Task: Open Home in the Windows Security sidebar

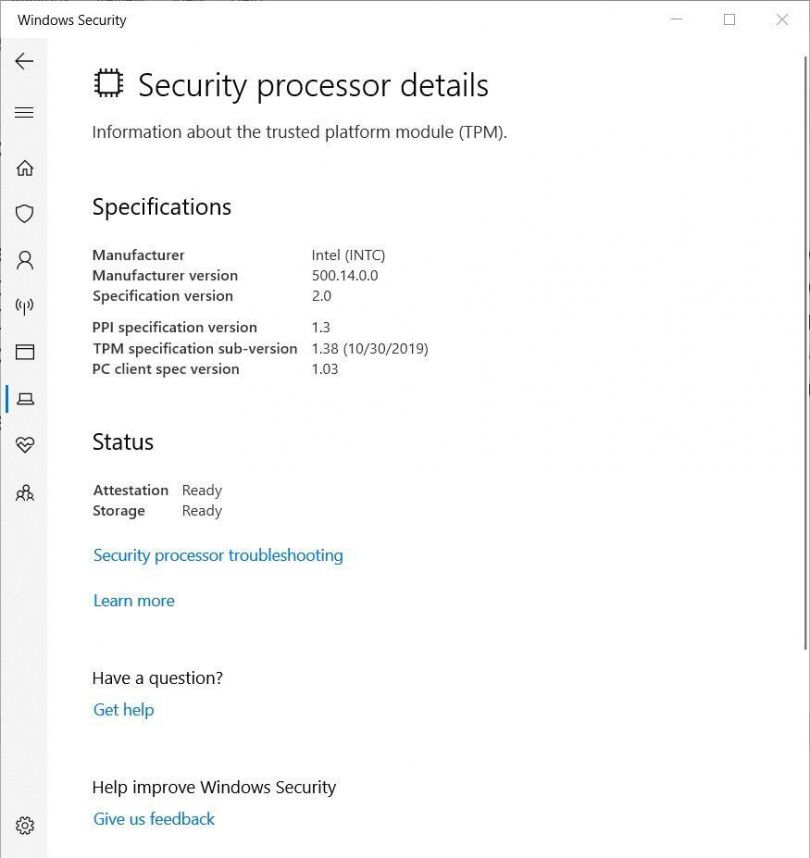Action: (24, 168)
